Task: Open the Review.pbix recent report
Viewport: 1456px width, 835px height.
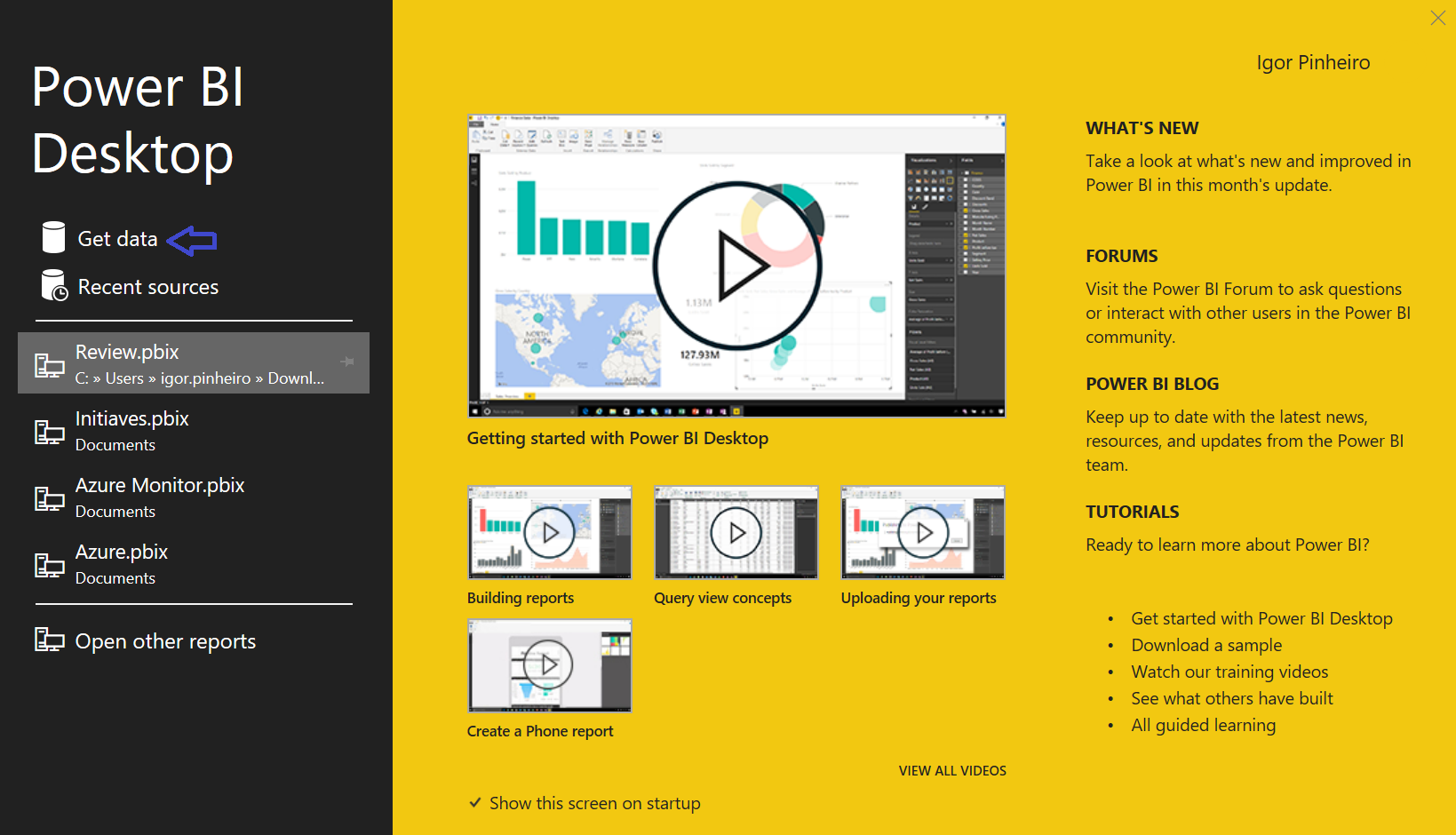Action: (194, 363)
